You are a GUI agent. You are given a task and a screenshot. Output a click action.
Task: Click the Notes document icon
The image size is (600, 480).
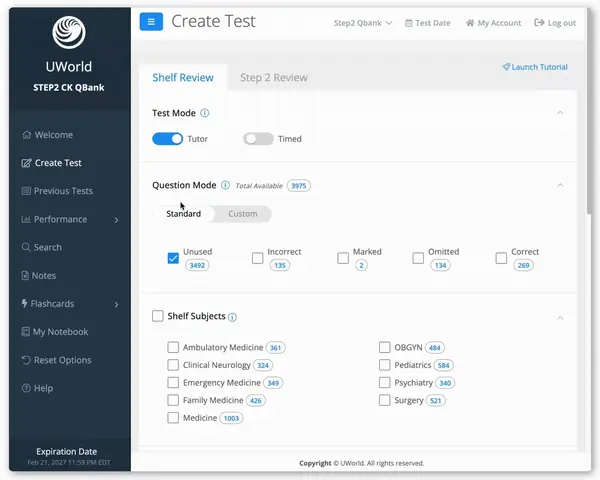[x=25, y=275]
